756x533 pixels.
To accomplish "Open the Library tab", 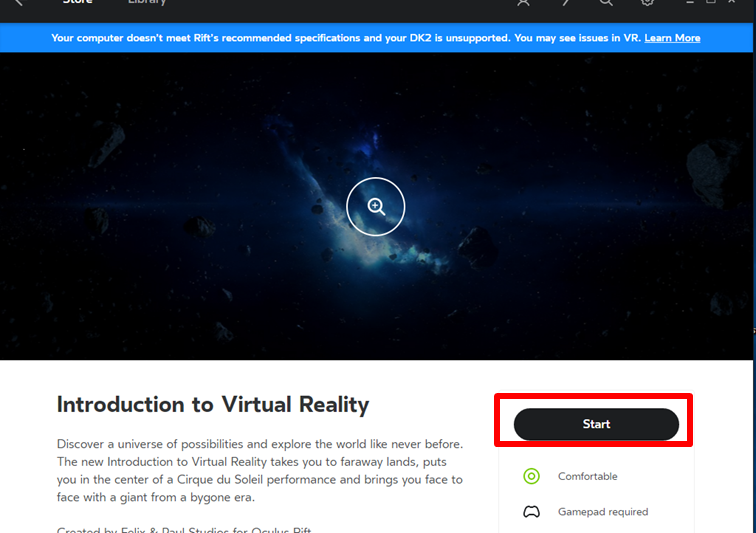I will pos(147,3).
